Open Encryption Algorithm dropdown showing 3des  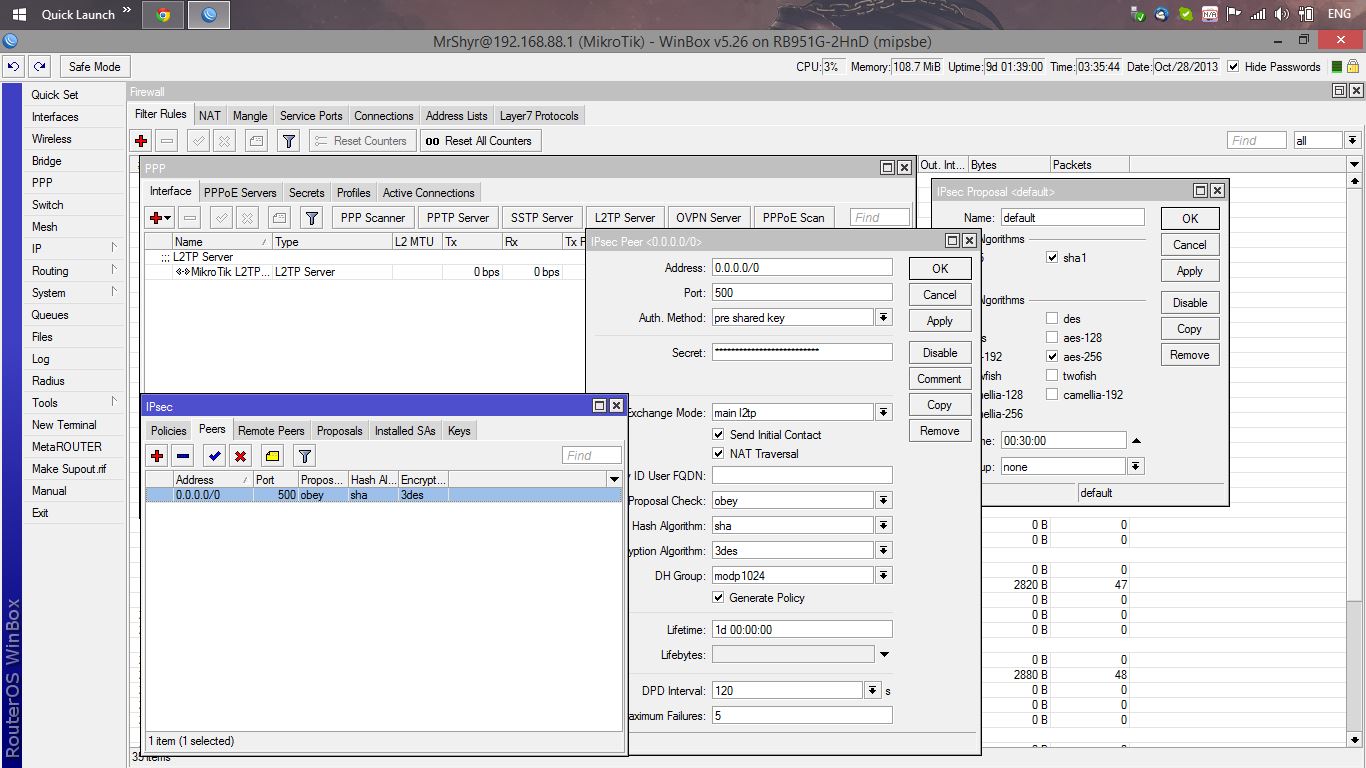click(884, 551)
